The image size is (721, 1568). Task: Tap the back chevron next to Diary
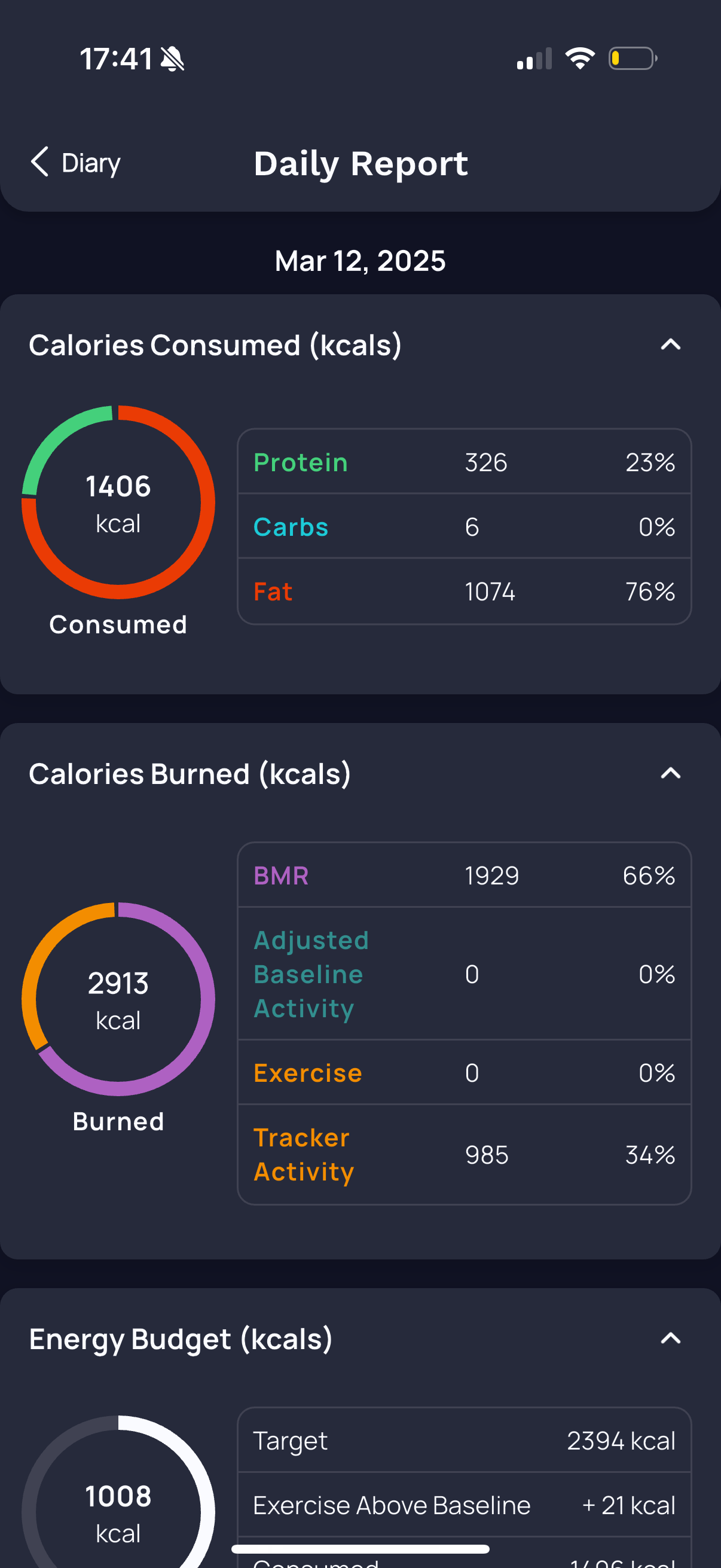[39, 162]
